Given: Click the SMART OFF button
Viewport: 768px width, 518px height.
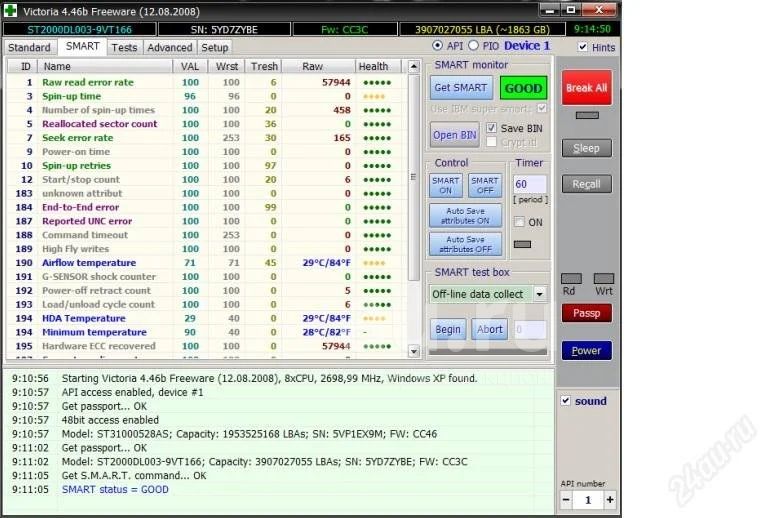Looking at the screenshot, I should [485, 186].
